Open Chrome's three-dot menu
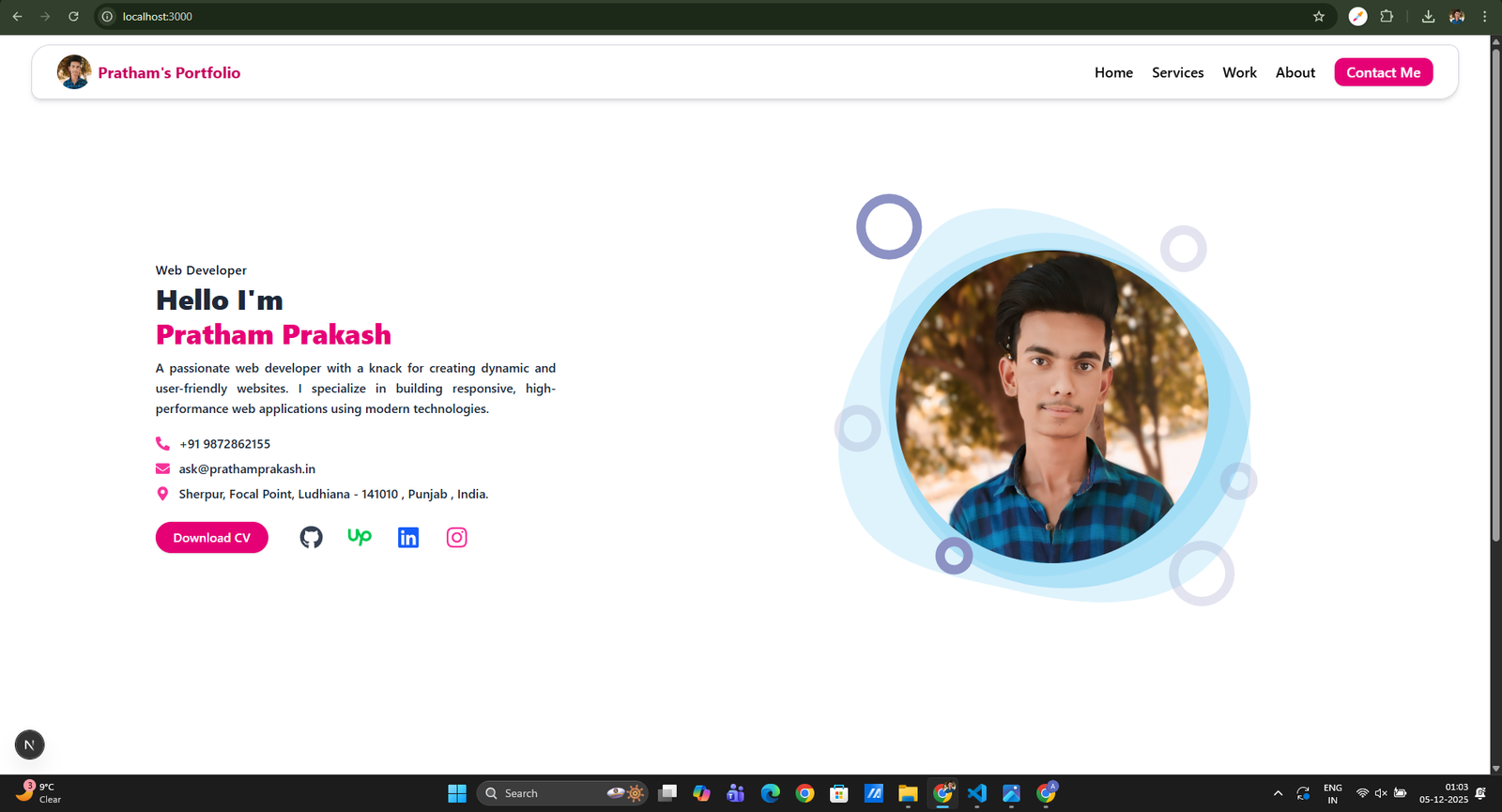This screenshot has height=812, width=1502. click(x=1484, y=16)
